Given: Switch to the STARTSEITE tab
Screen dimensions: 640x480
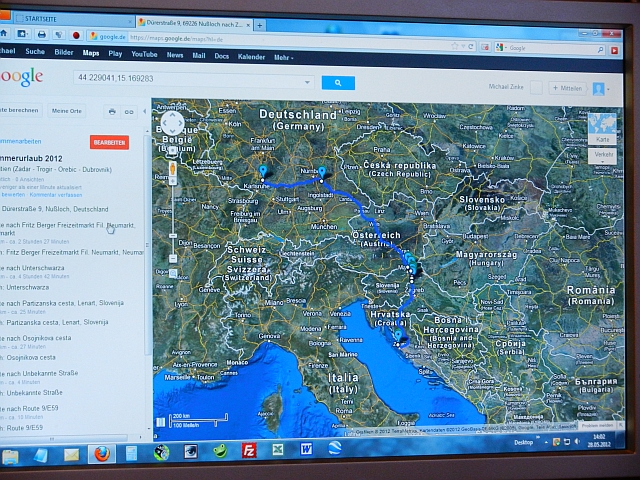Looking at the screenshot, I should coord(73,19).
